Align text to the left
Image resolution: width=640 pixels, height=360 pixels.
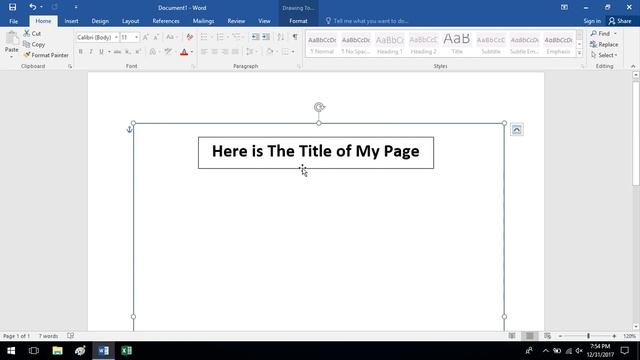[204, 52]
